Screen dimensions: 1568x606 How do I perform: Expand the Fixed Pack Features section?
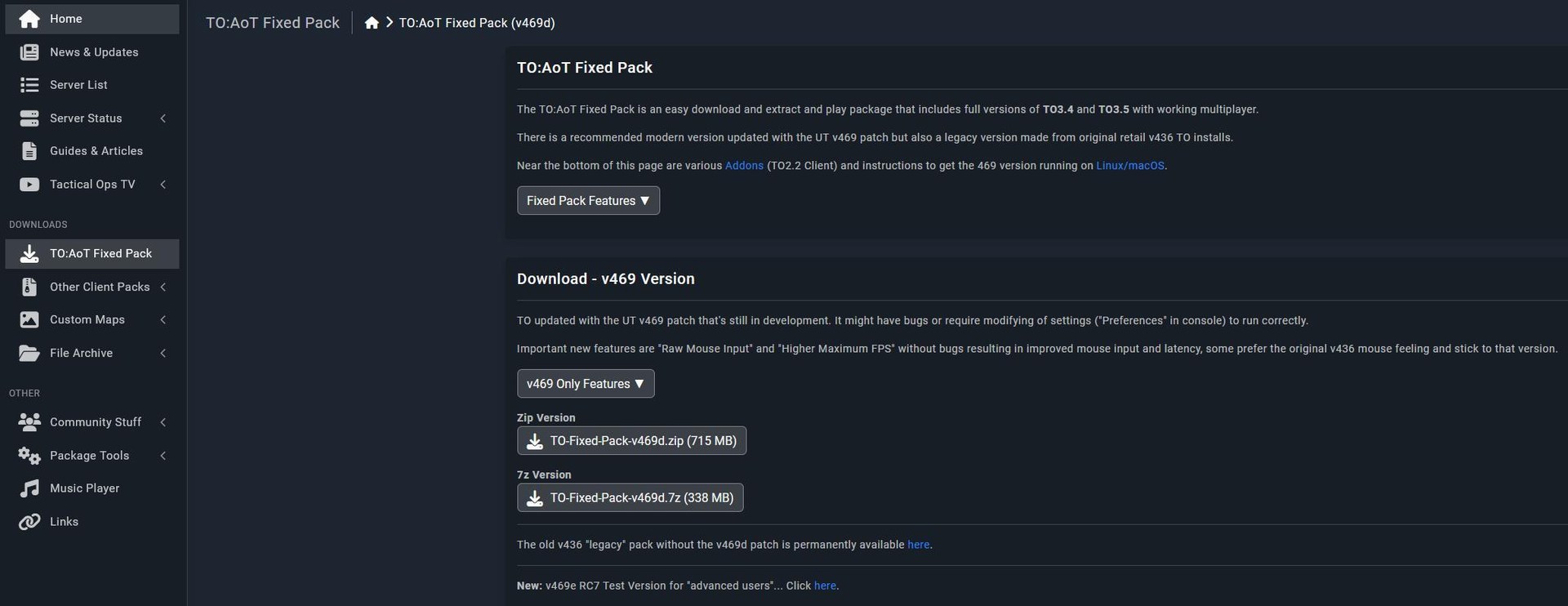[x=588, y=201]
